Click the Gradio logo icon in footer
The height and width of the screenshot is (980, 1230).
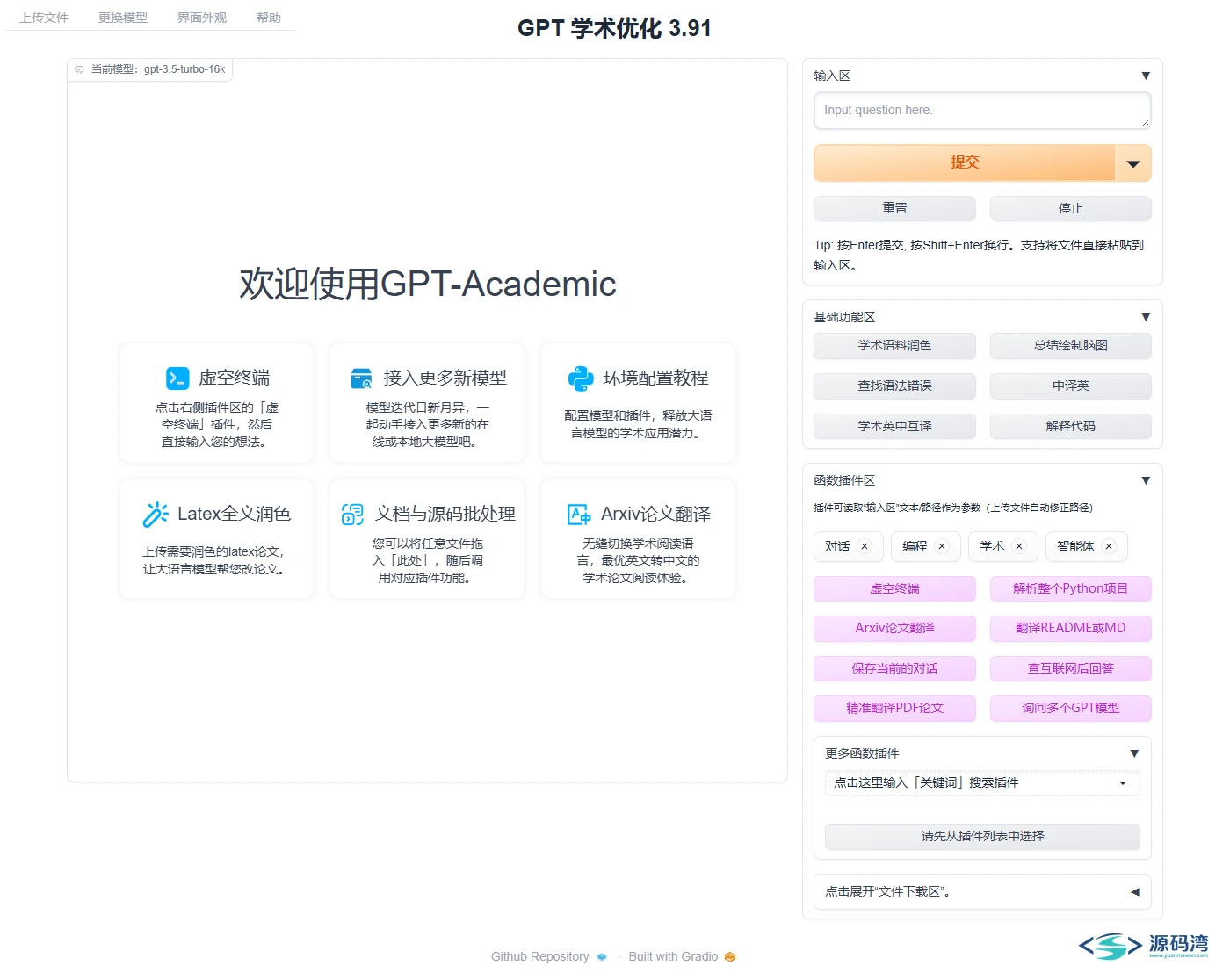[730, 957]
